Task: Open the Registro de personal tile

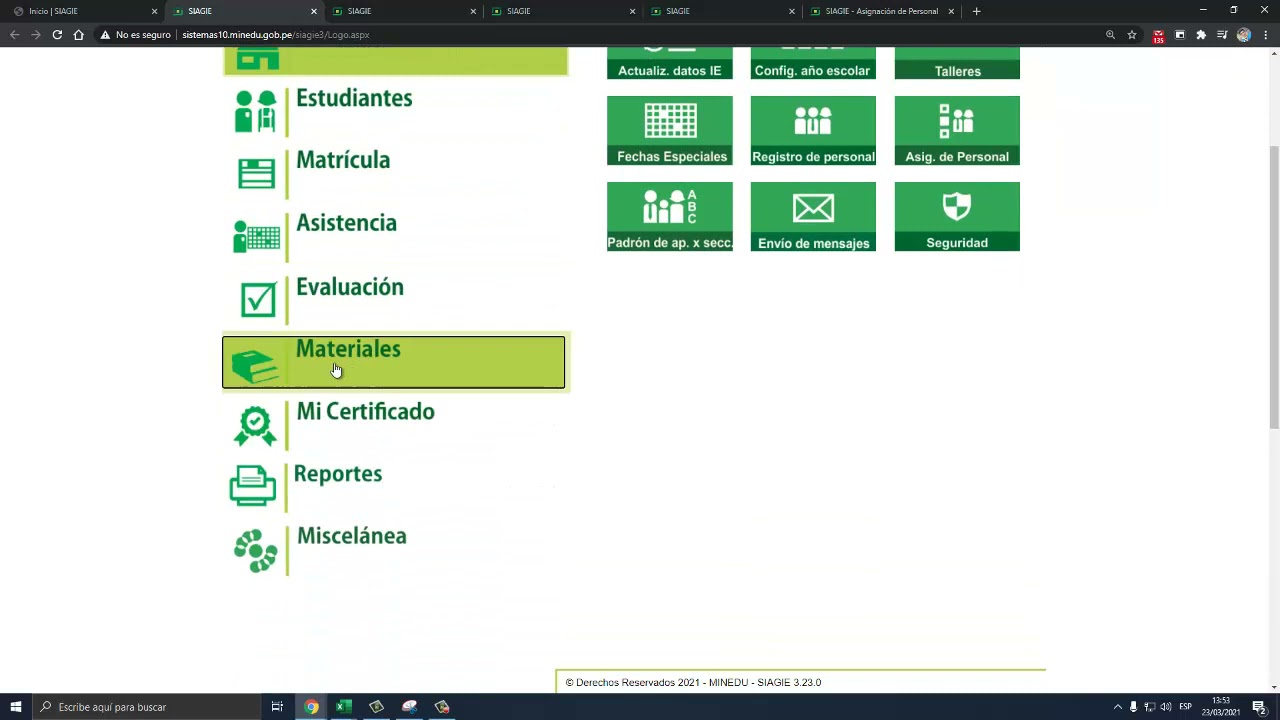Action: point(813,131)
